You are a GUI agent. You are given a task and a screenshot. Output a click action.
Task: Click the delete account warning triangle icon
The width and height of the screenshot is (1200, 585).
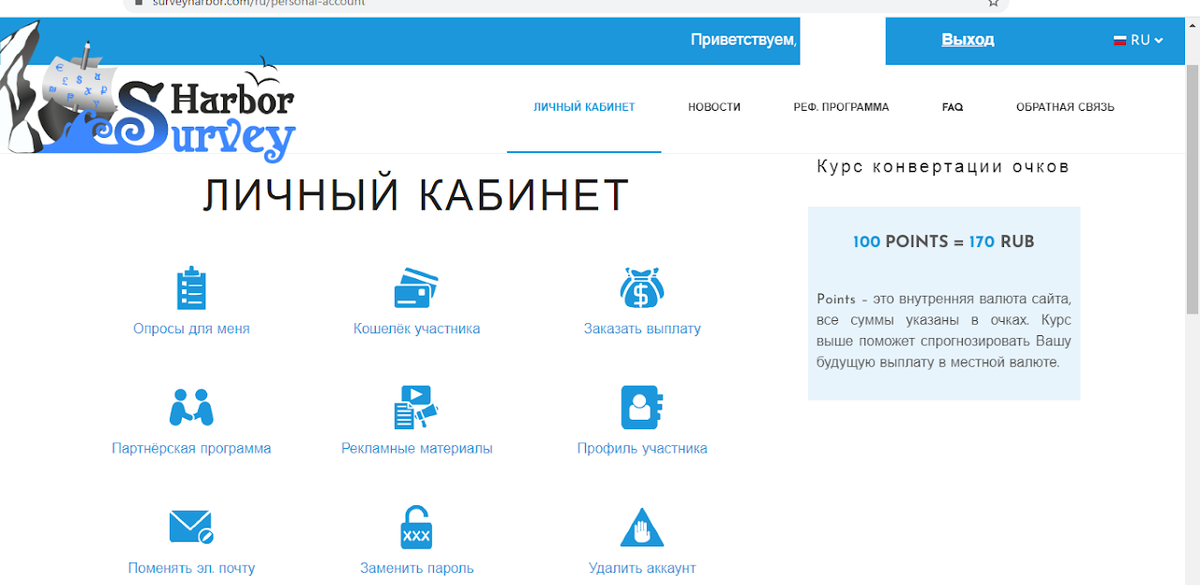pos(642,527)
